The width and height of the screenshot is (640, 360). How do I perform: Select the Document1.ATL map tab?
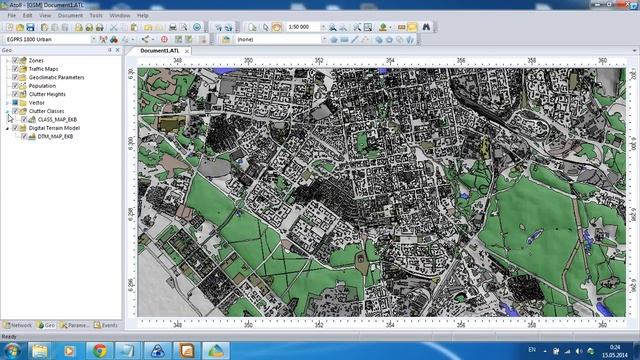point(160,51)
